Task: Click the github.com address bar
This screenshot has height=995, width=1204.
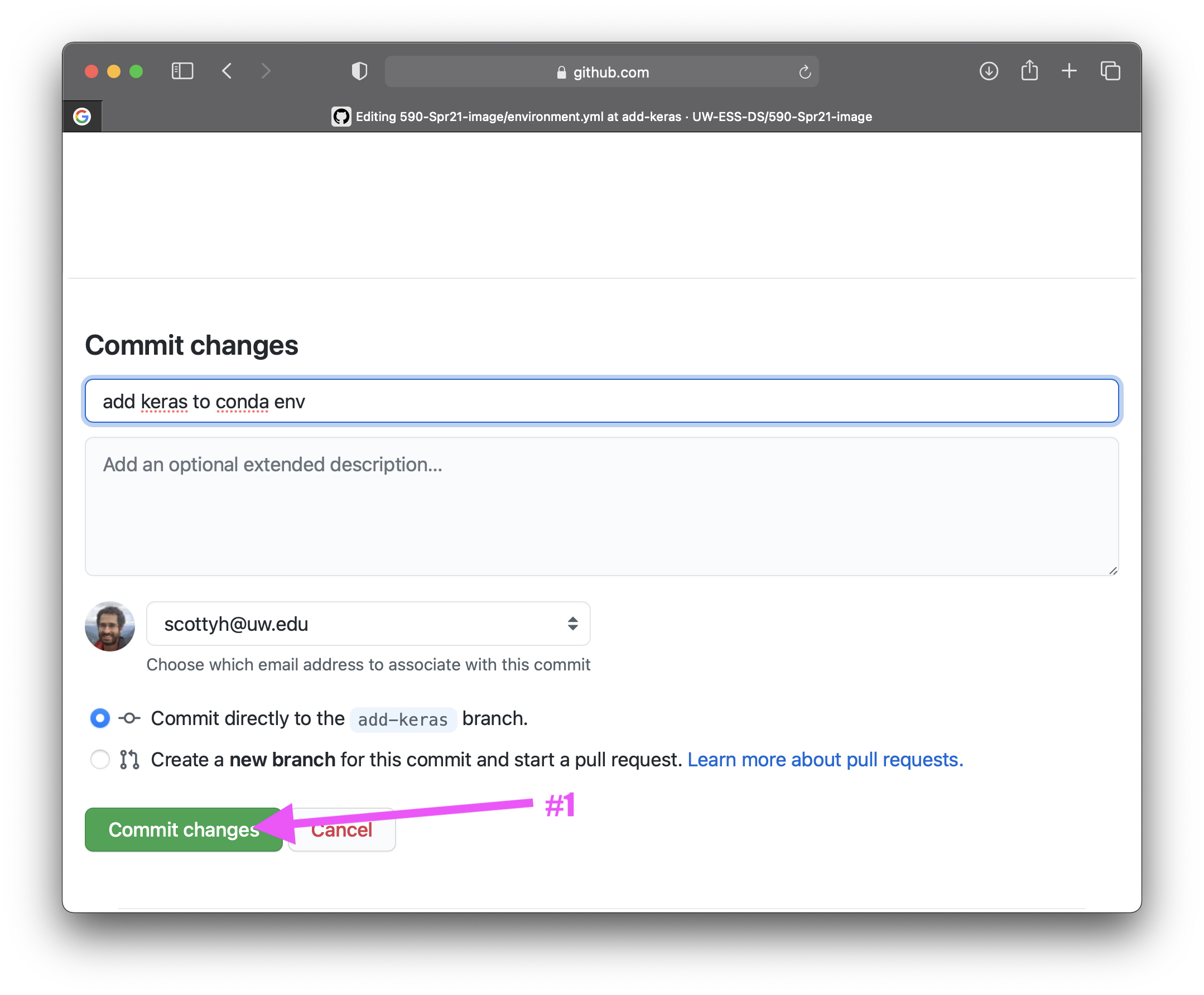Action: click(602, 72)
